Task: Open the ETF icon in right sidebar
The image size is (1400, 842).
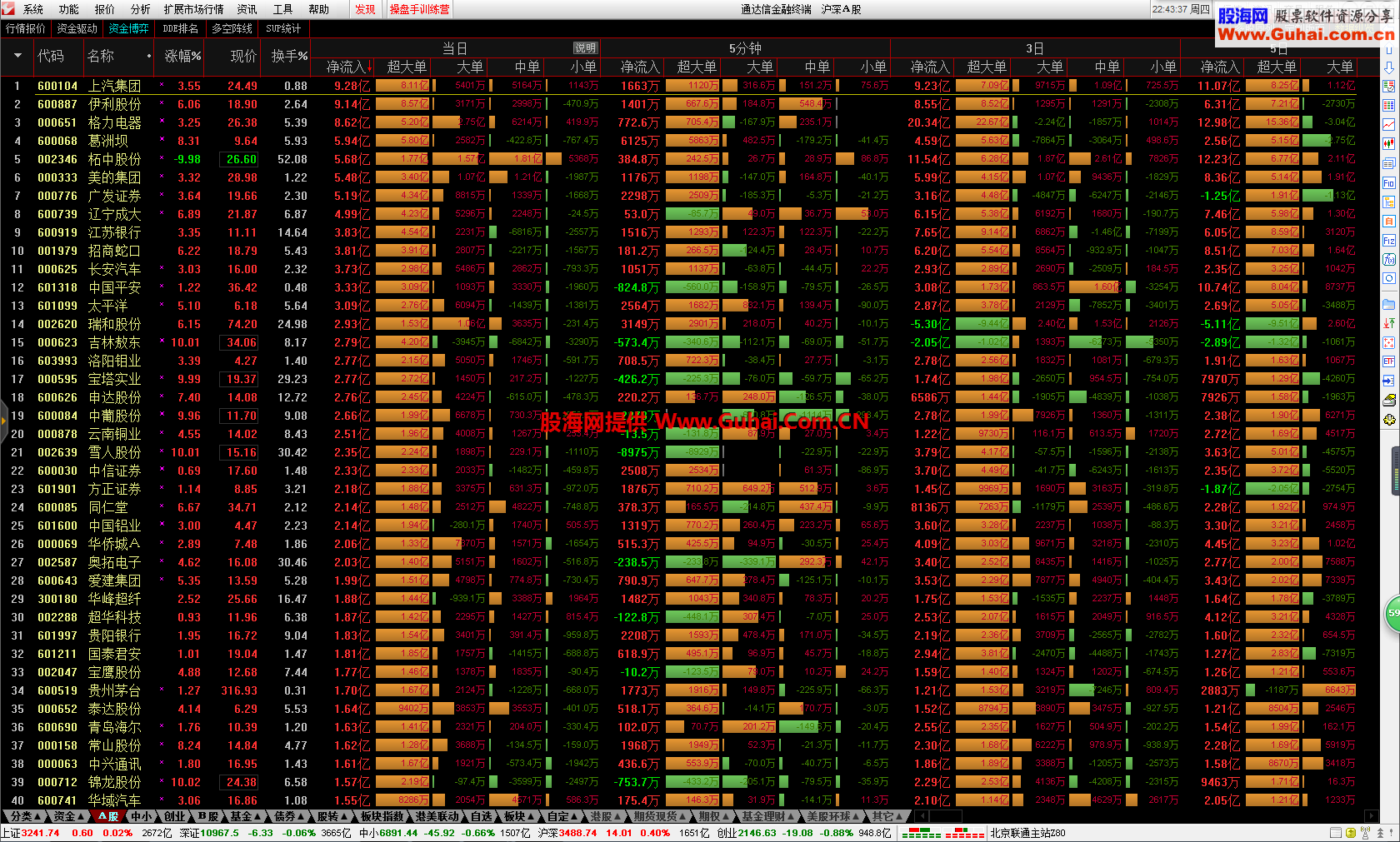Action: (x=1389, y=361)
